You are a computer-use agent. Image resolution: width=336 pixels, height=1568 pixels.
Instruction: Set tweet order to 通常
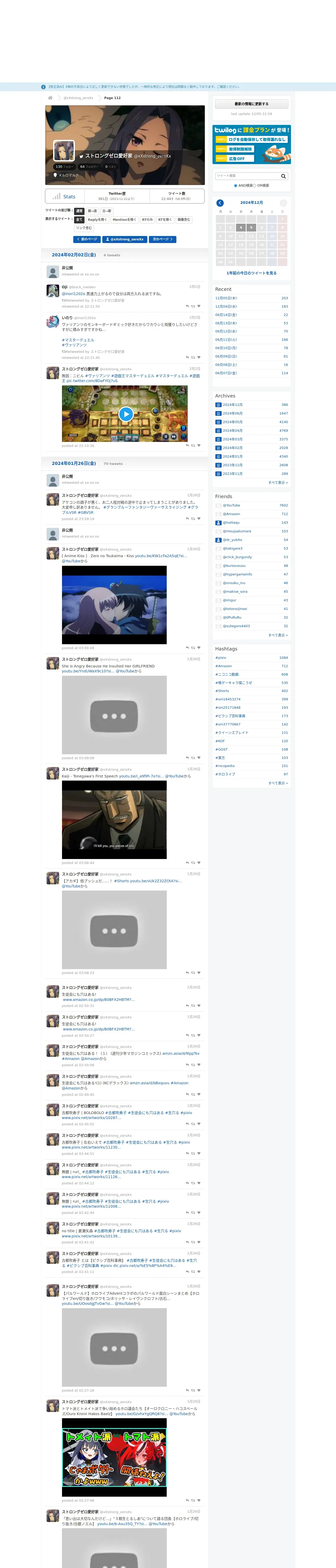click(x=79, y=211)
